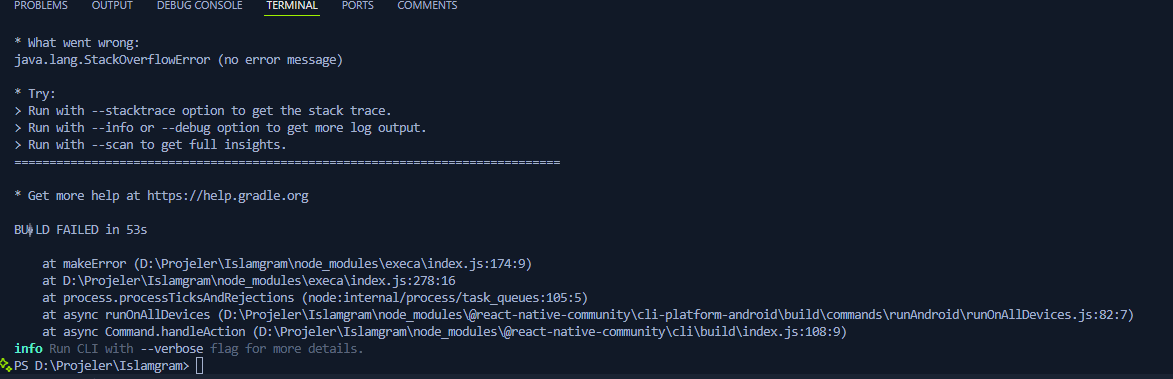Click the green info label

tap(28, 349)
